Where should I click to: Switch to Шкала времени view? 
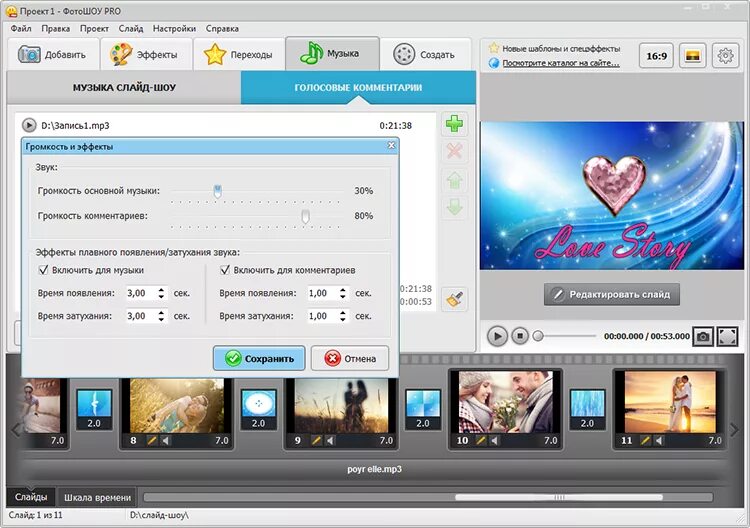tap(97, 497)
